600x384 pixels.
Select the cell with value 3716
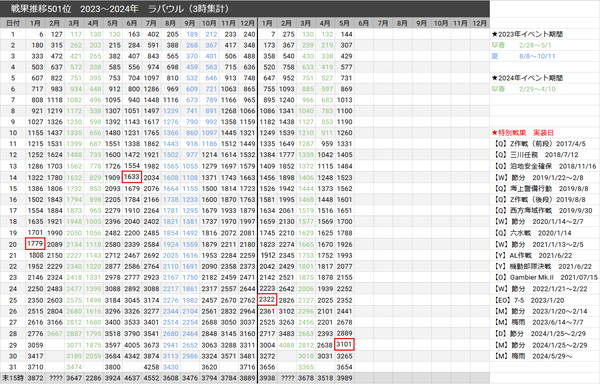click(x=247, y=367)
